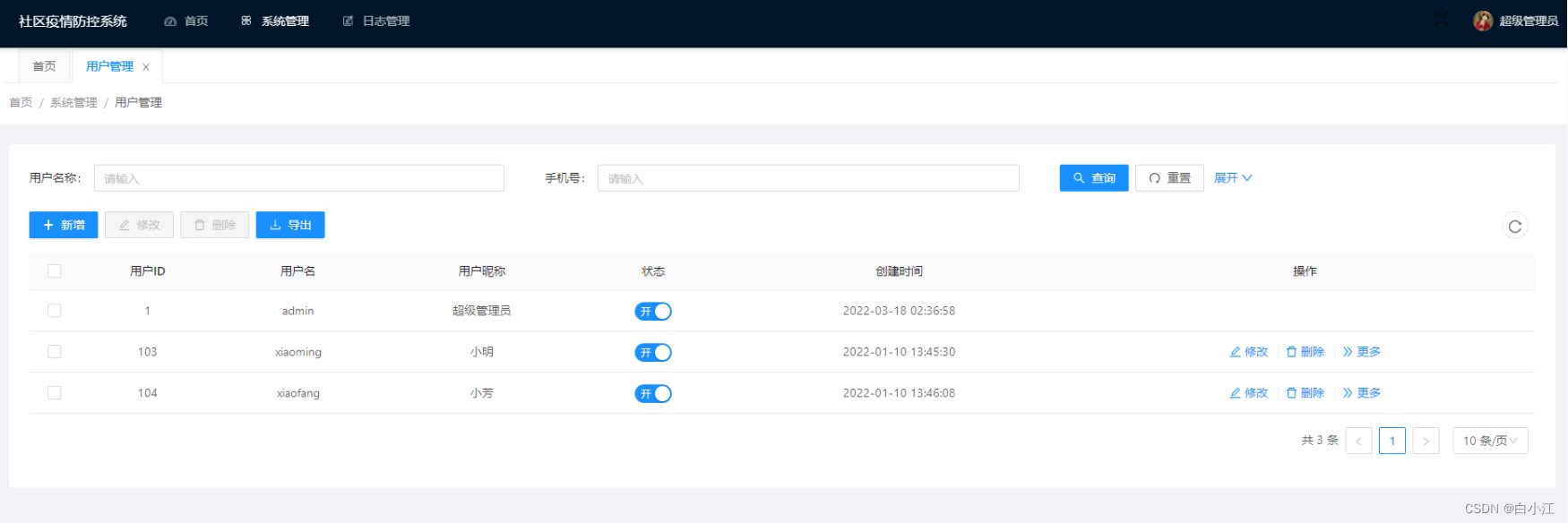Close the 用户管理 tab
1568x523 pixels.
146,67
